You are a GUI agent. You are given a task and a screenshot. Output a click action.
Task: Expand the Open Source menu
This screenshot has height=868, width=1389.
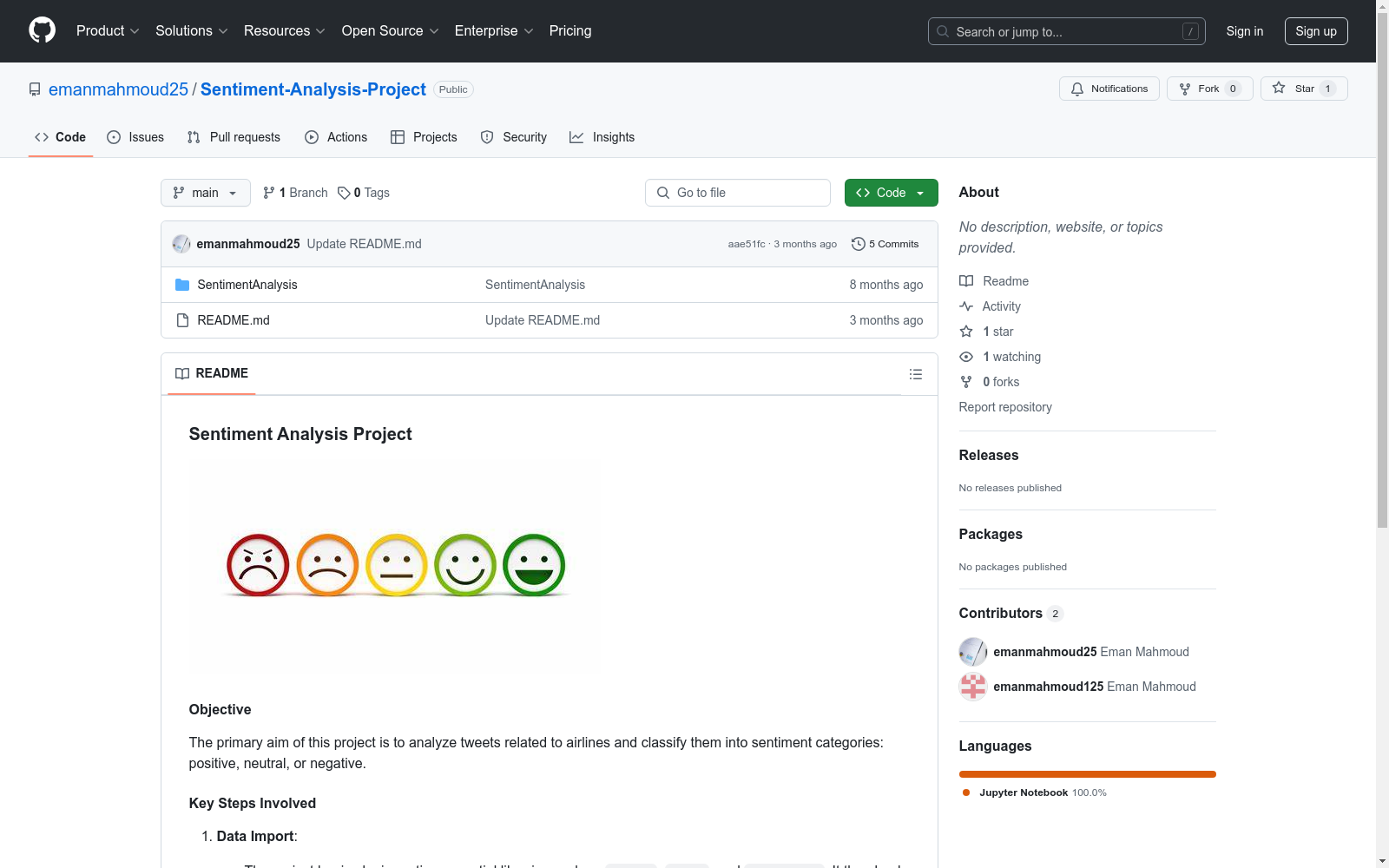tap(391, 31)
